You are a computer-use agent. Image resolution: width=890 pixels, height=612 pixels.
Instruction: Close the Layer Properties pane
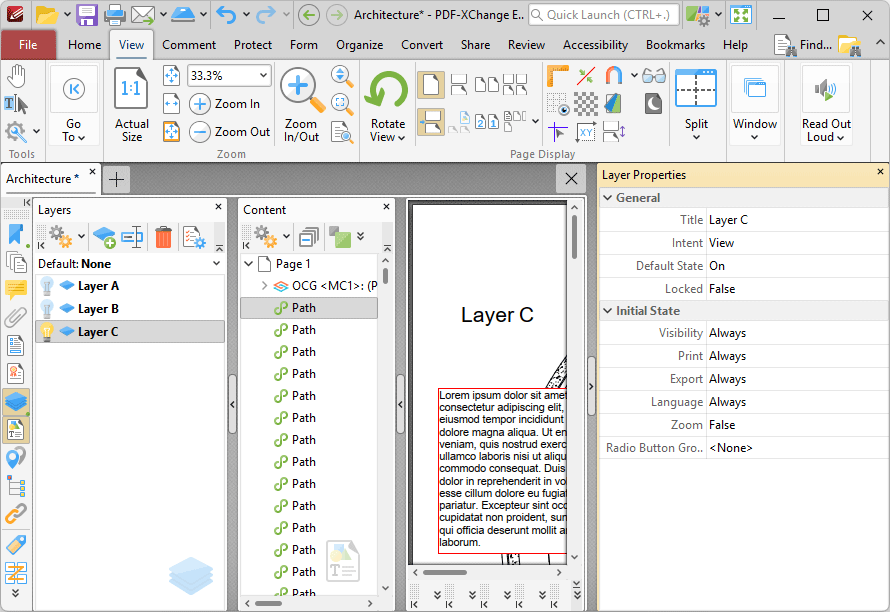(880, 171)
